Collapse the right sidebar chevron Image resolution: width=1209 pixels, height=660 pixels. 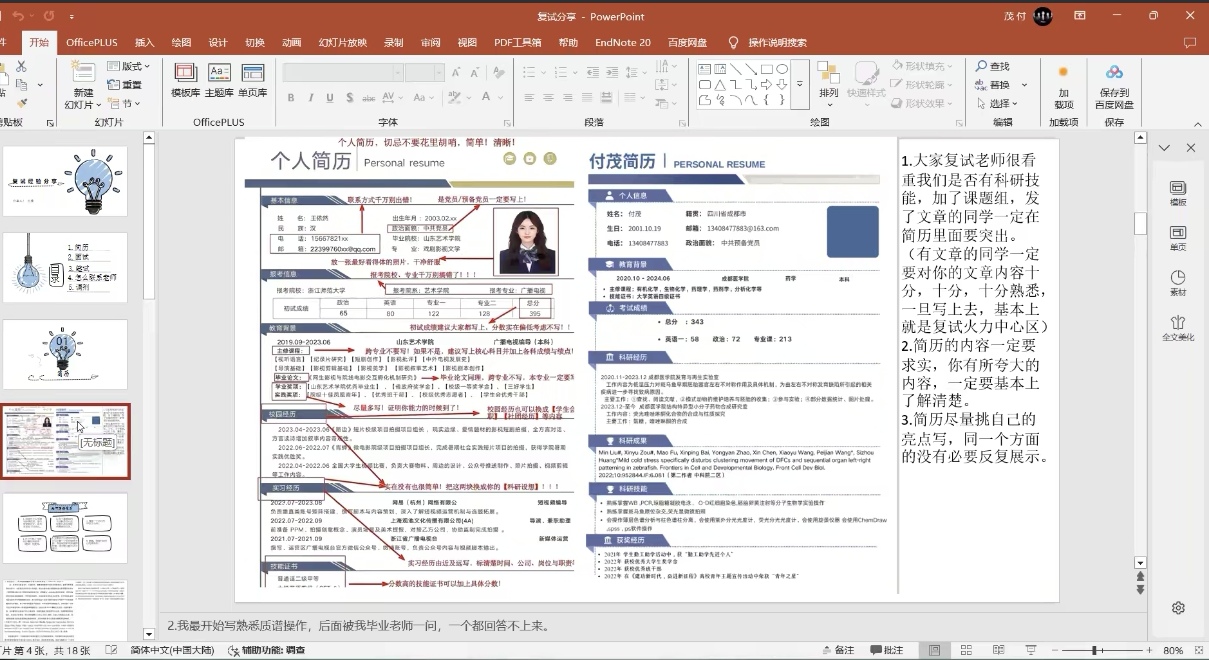click(1164, 148)
